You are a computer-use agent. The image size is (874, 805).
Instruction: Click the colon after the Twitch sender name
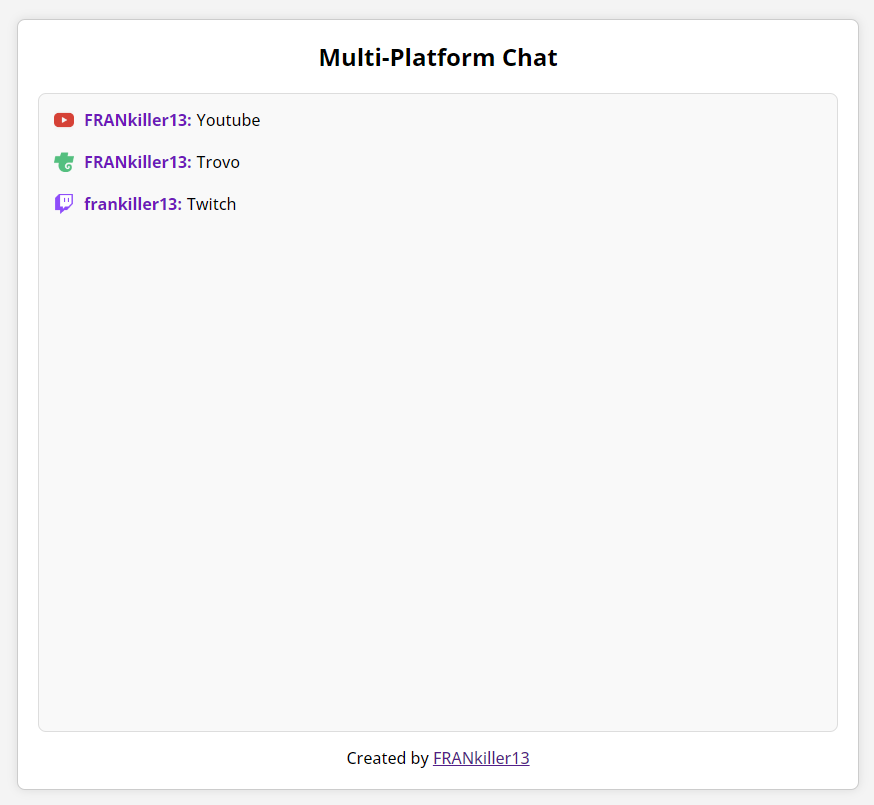pyautogui.click(x=179, y=206)
